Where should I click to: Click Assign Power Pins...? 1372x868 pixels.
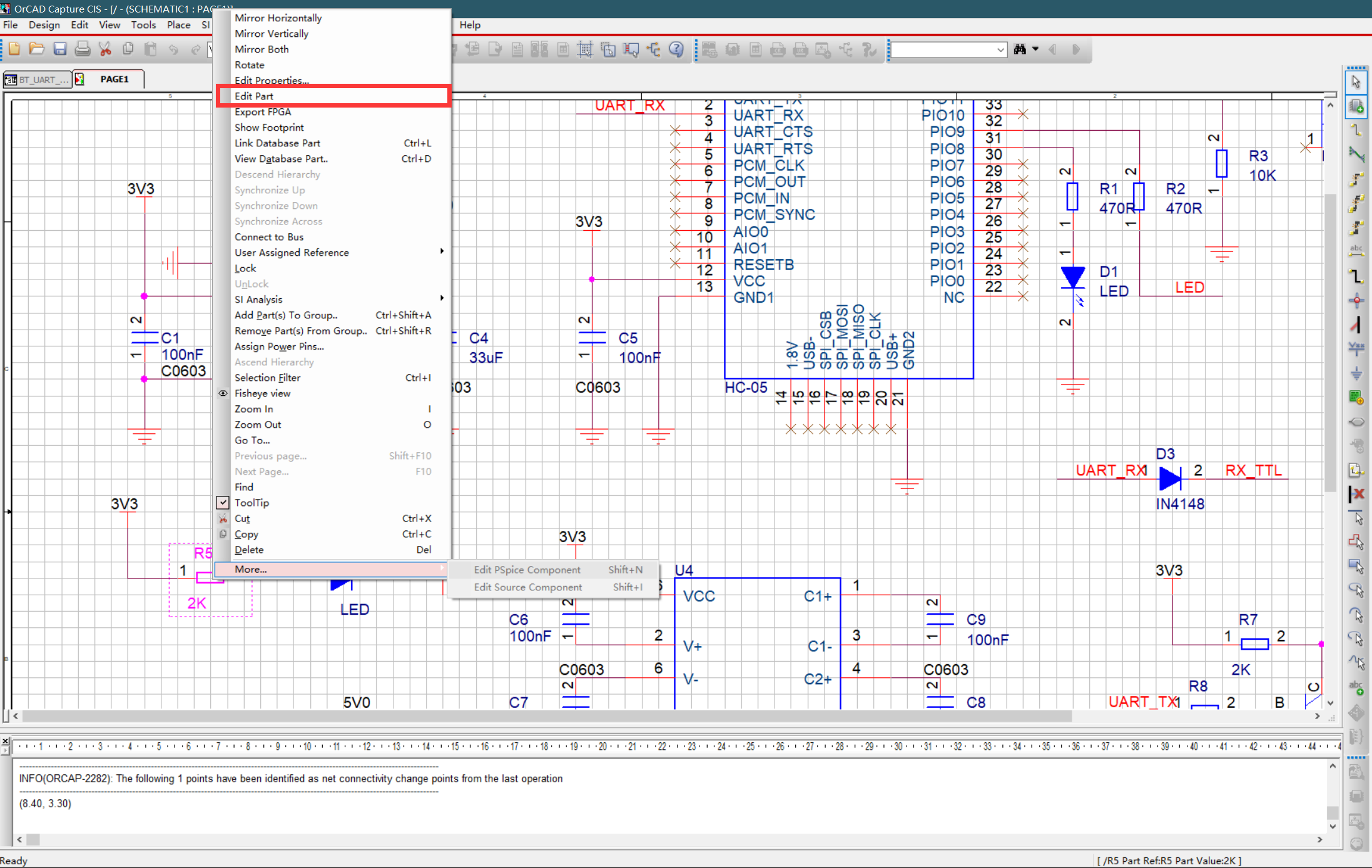tap(332, 346)
